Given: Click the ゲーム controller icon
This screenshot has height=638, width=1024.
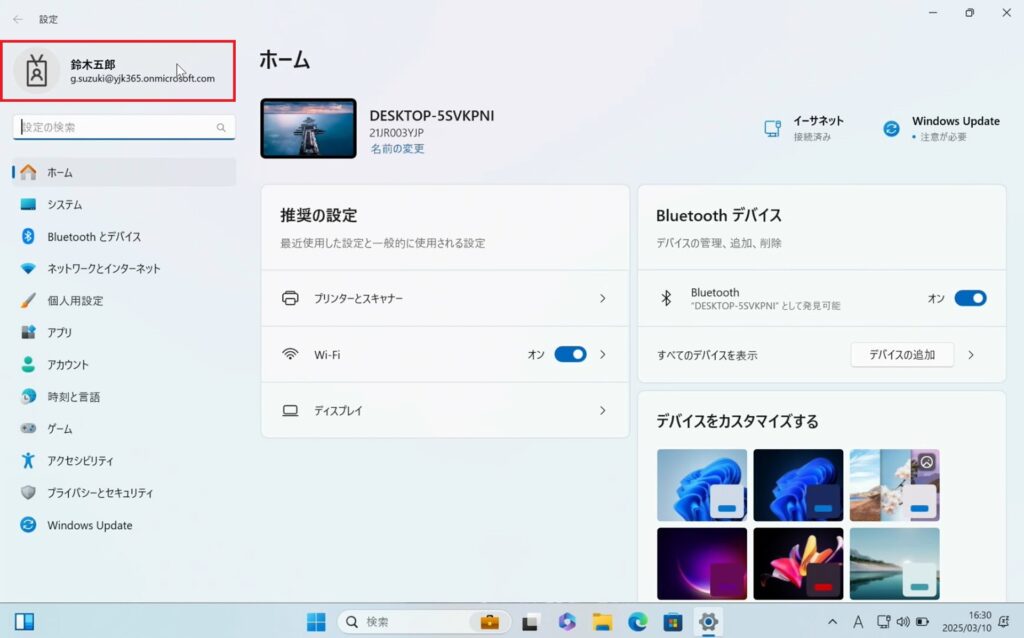Looking at the screenshot, I should [28, 428].
